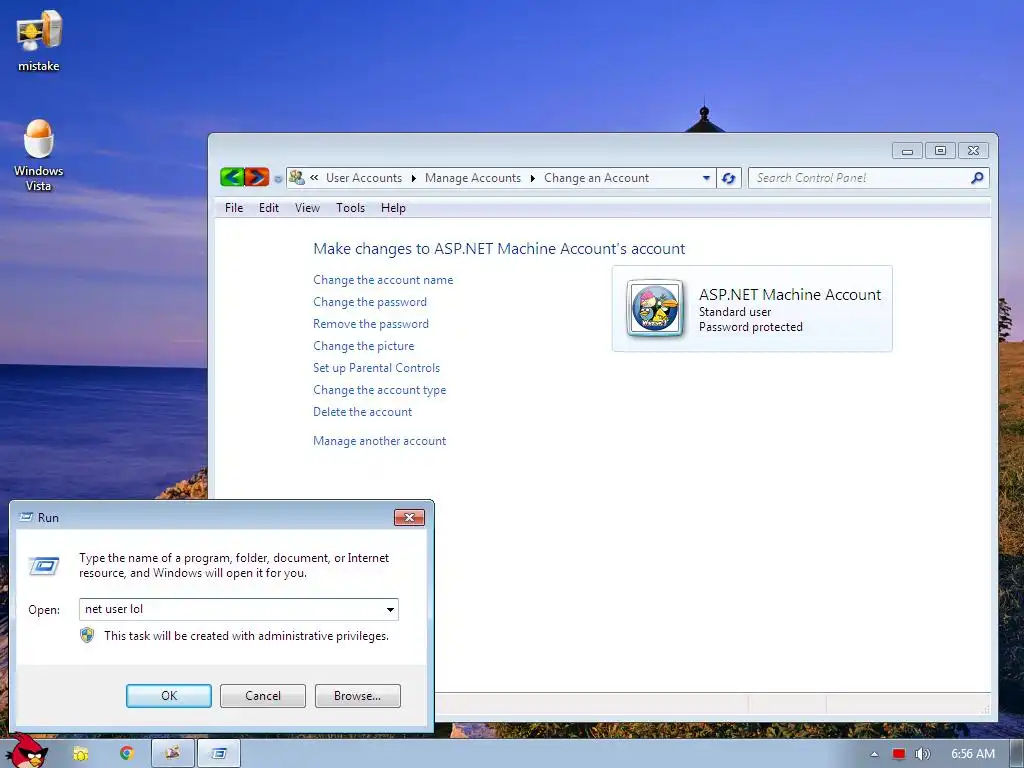Viewport: 1024px width, 768px height.
Task: Switch to the User Accounts taskbar button
Action: pyautogui.click(x=172, y=754)
